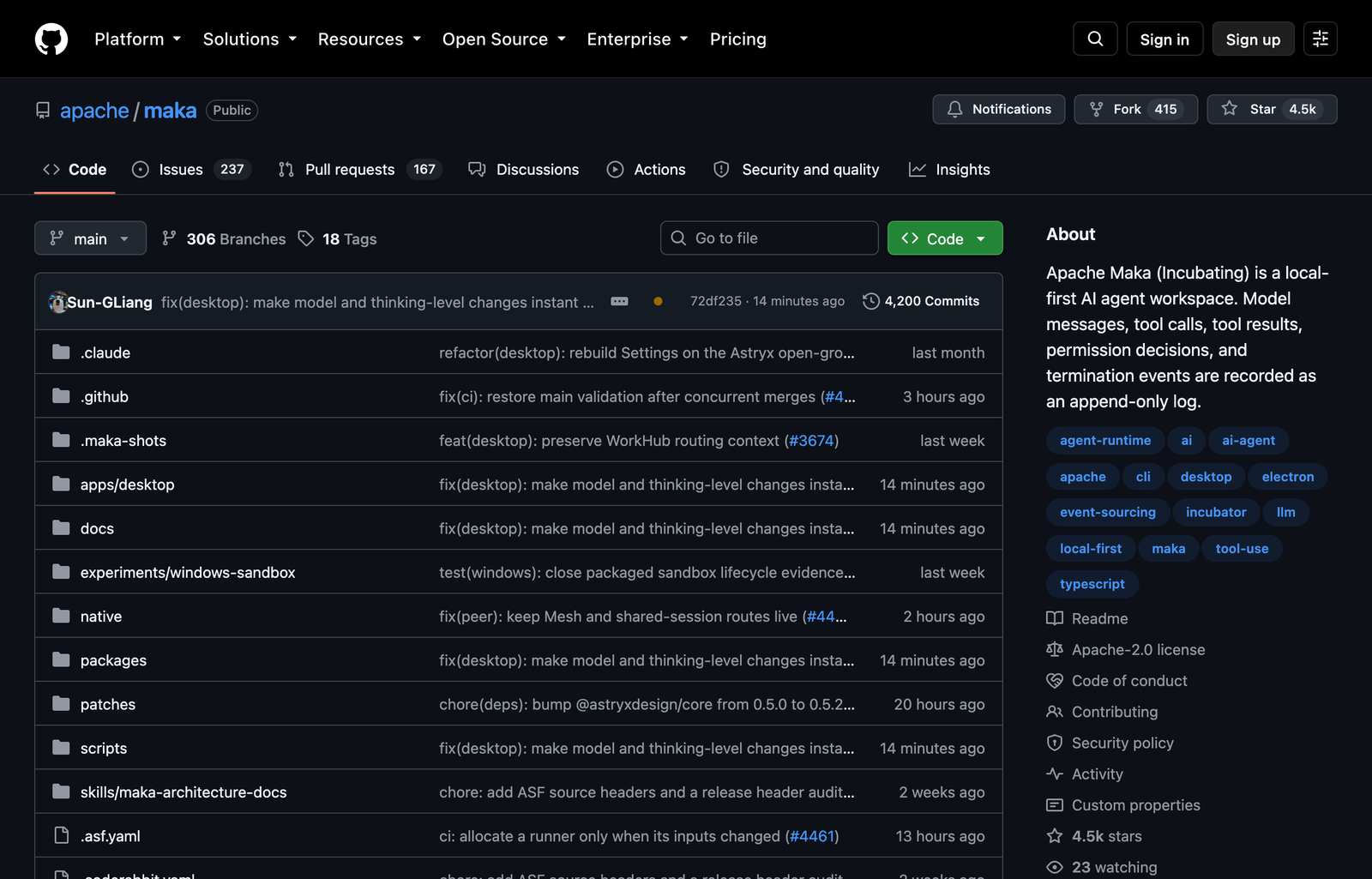1372x879 pixels.
Task: Go to the apache organization link
Action: click(94, 110)
